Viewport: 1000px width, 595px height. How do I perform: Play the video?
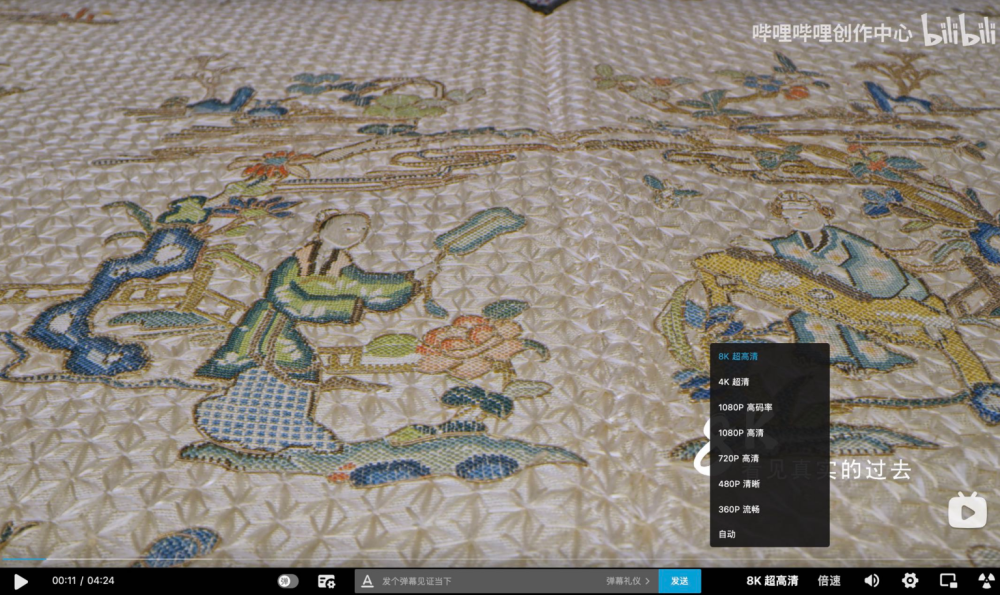(20, 581)
